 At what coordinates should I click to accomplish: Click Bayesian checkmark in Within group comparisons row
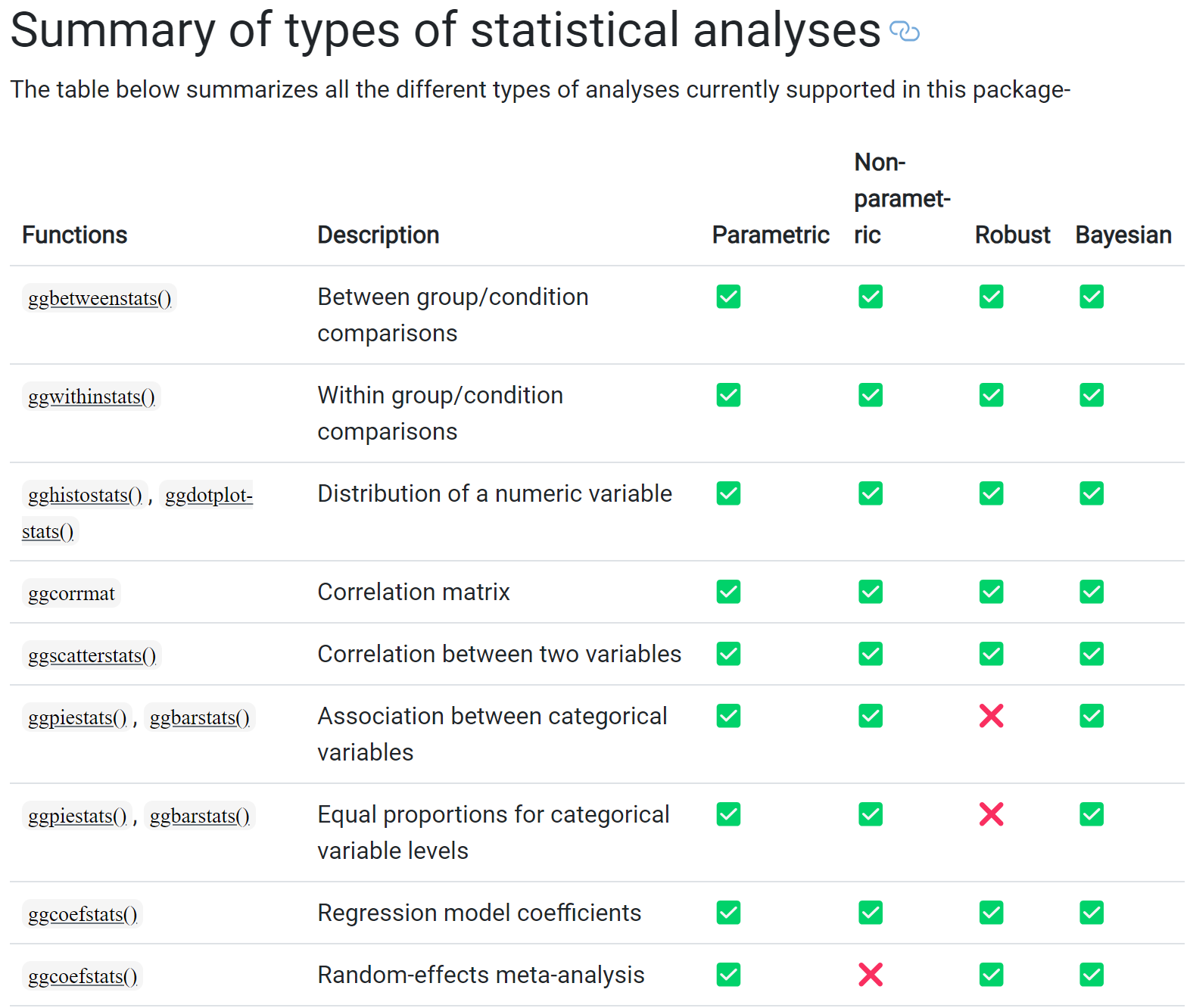tap(1092, 395)
